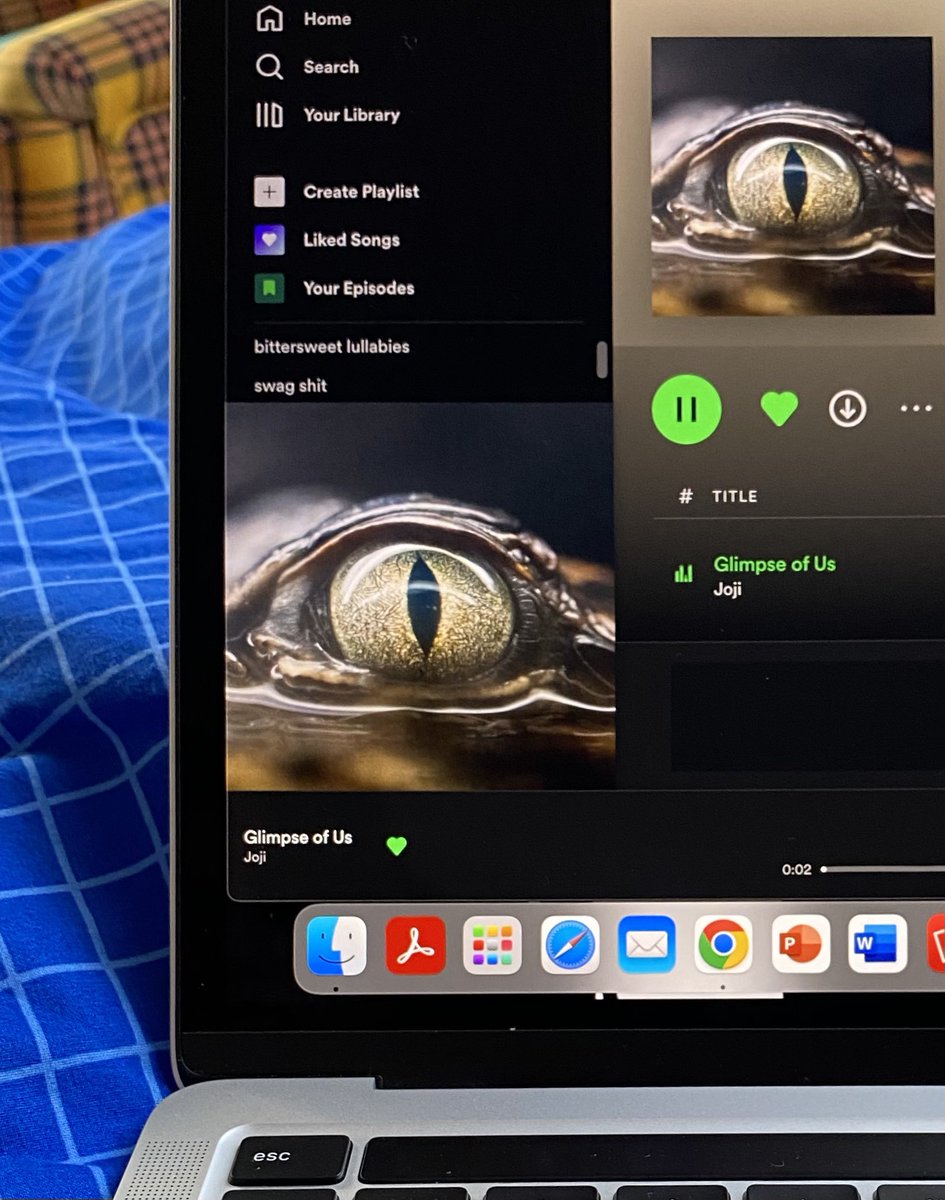Click the playing equalizer icon on track row
945x1200 pixels.
(x=684, y=573)
